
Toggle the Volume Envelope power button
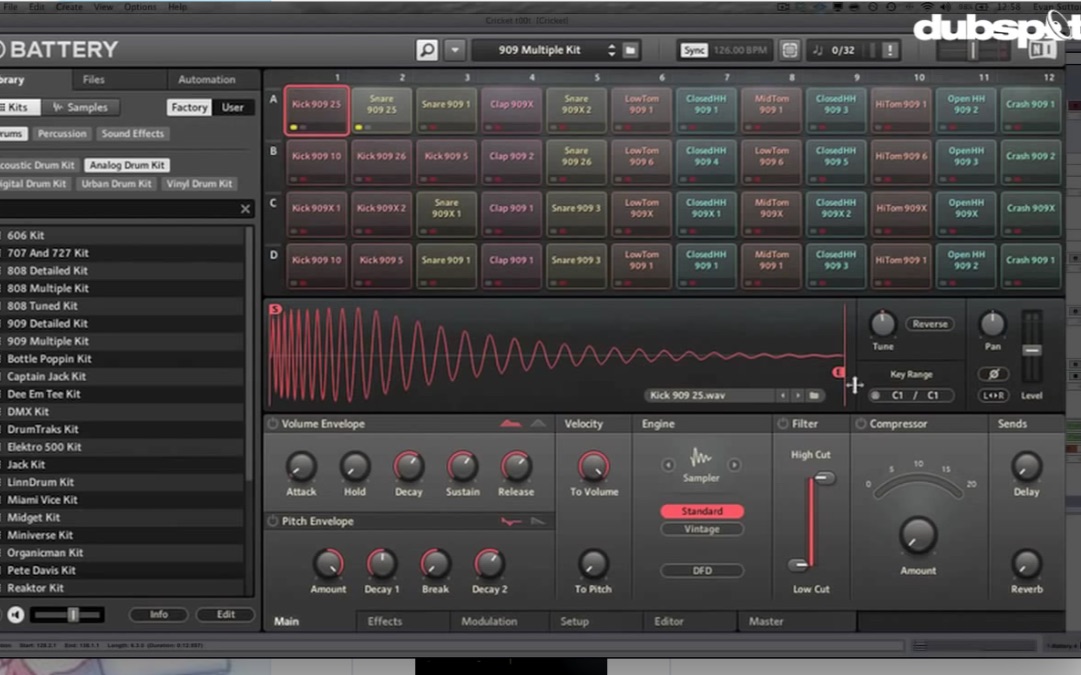click(x=272, y=424)
